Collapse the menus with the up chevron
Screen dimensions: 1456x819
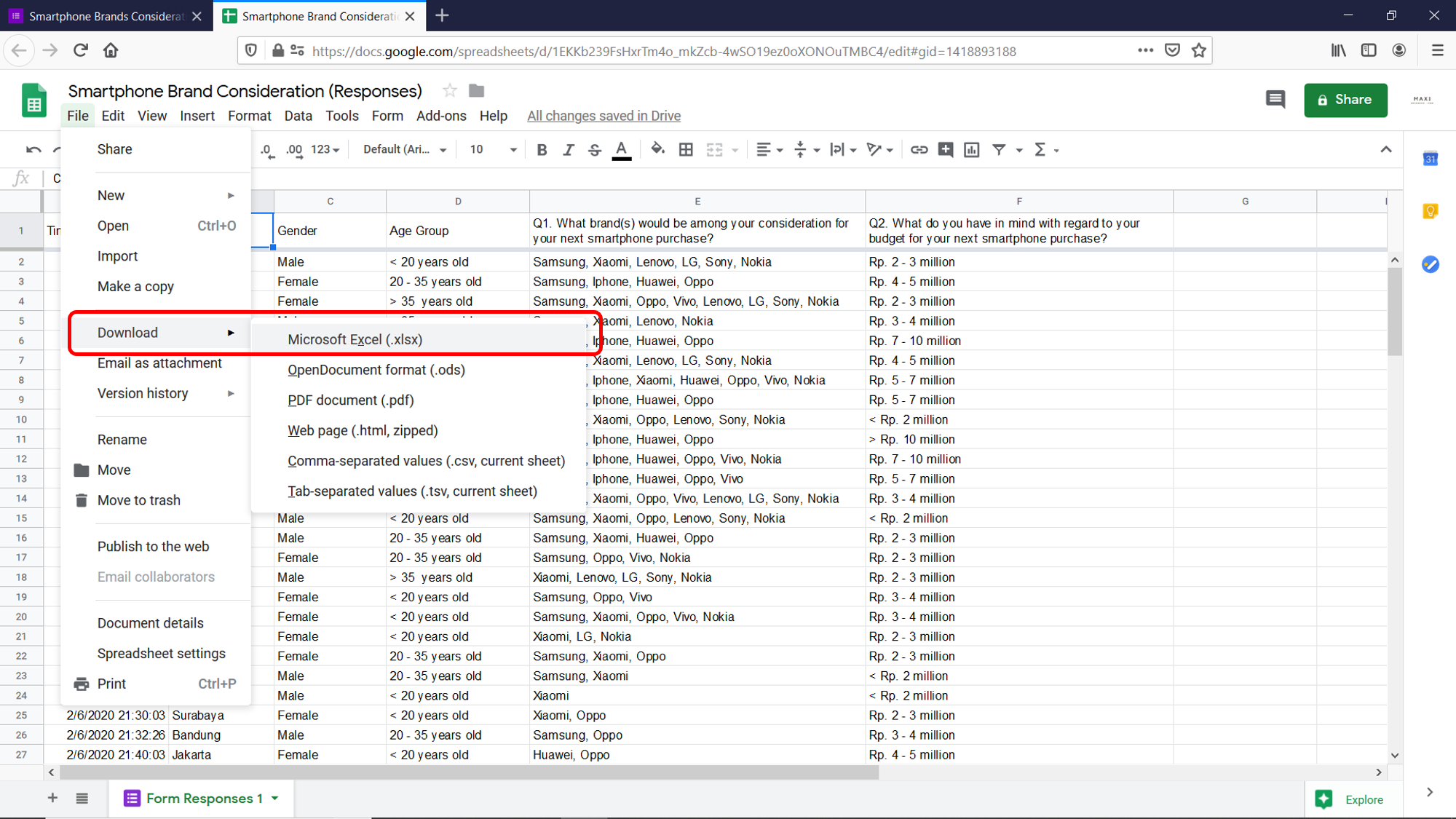[1386, 150]
